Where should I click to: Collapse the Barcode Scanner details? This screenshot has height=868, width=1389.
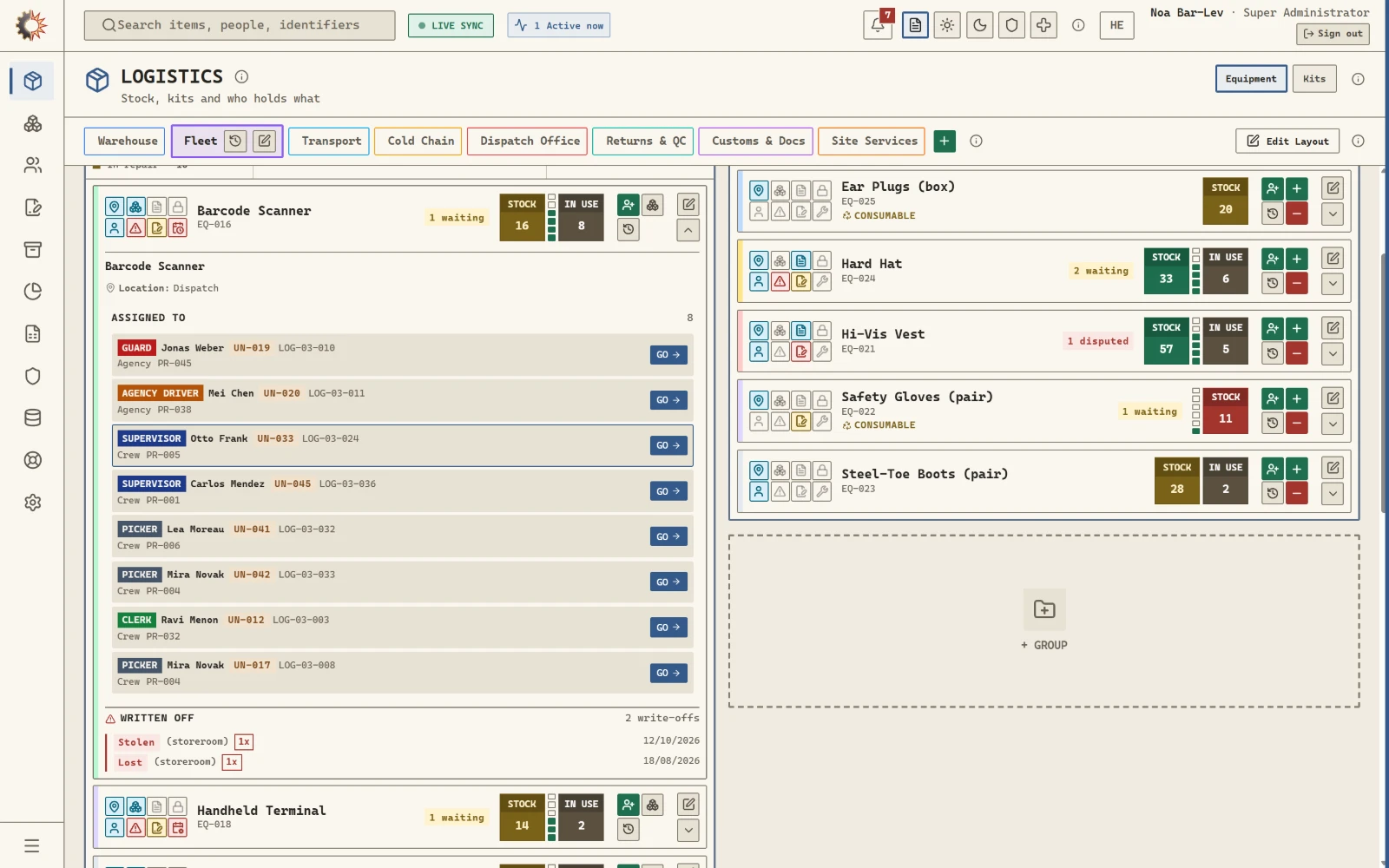[688, 230]
